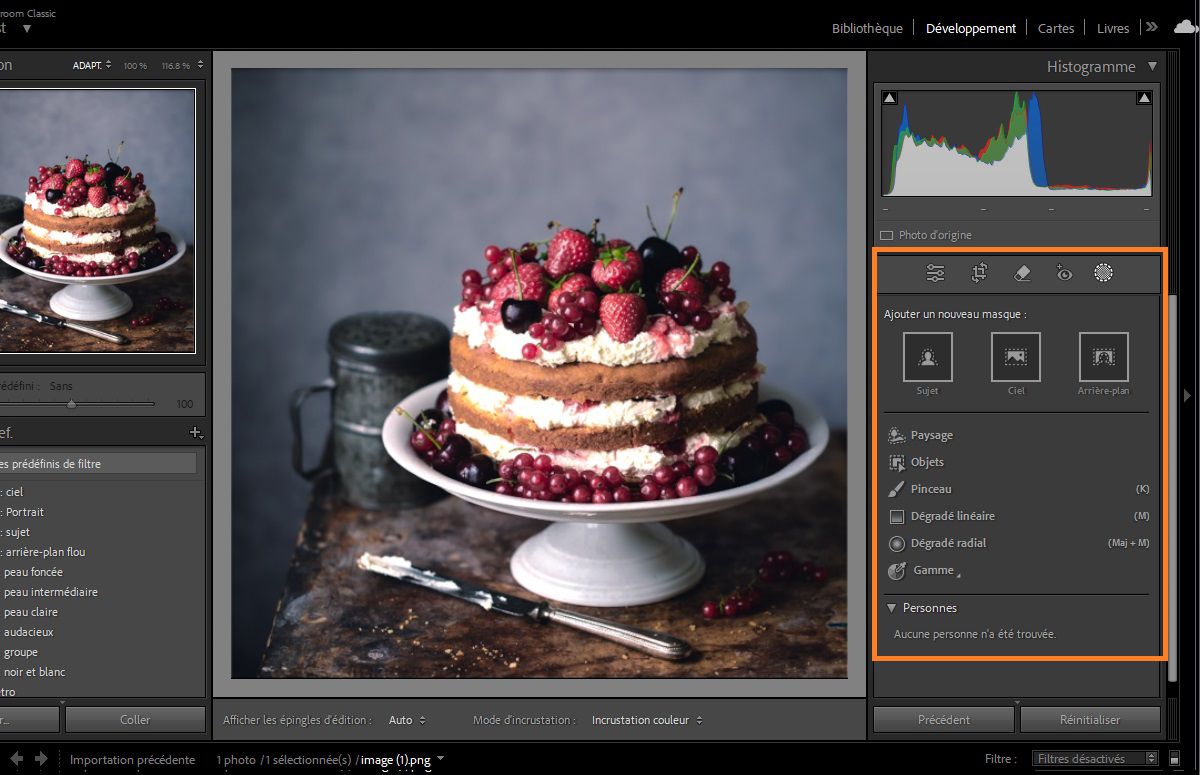Switch to the Livres module
Screen dimensions: 1200x775
coord(1113,28)
